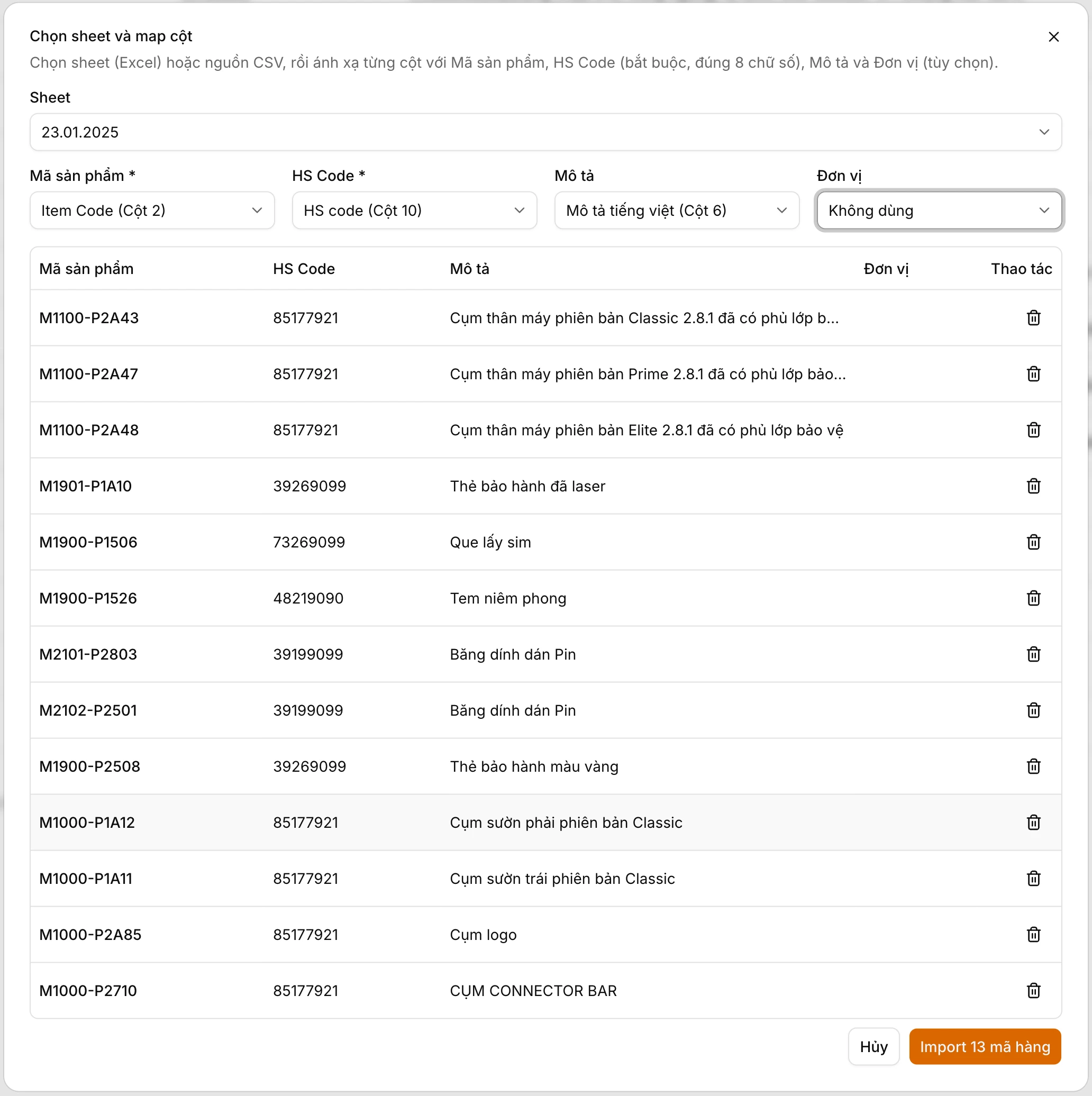Remove the M1901-P1A10 row via trash icon
The width and height of the screenshot is (1092, 1096).
(x=1033, y=486)
